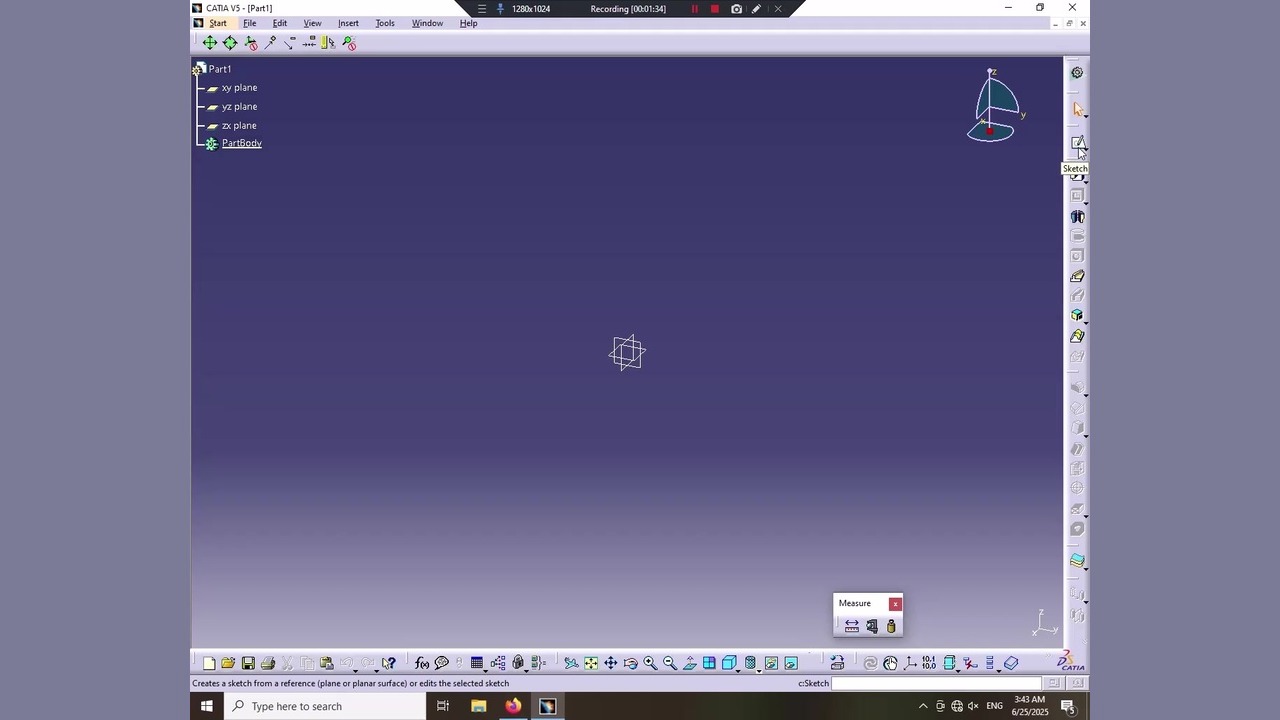Open the Tools menu

point(385,23)
